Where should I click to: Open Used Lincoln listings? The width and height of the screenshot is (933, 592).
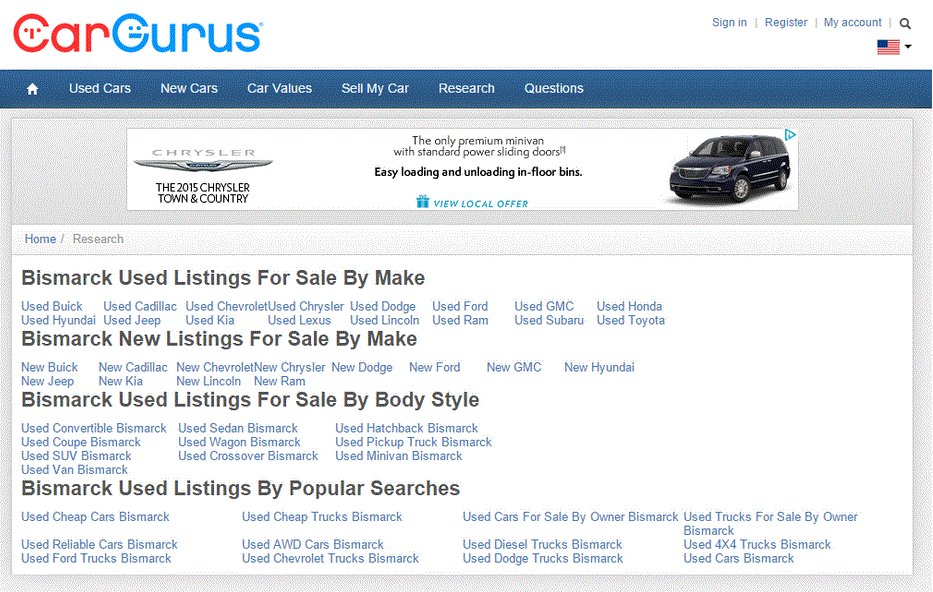click(x=384, y=320)
